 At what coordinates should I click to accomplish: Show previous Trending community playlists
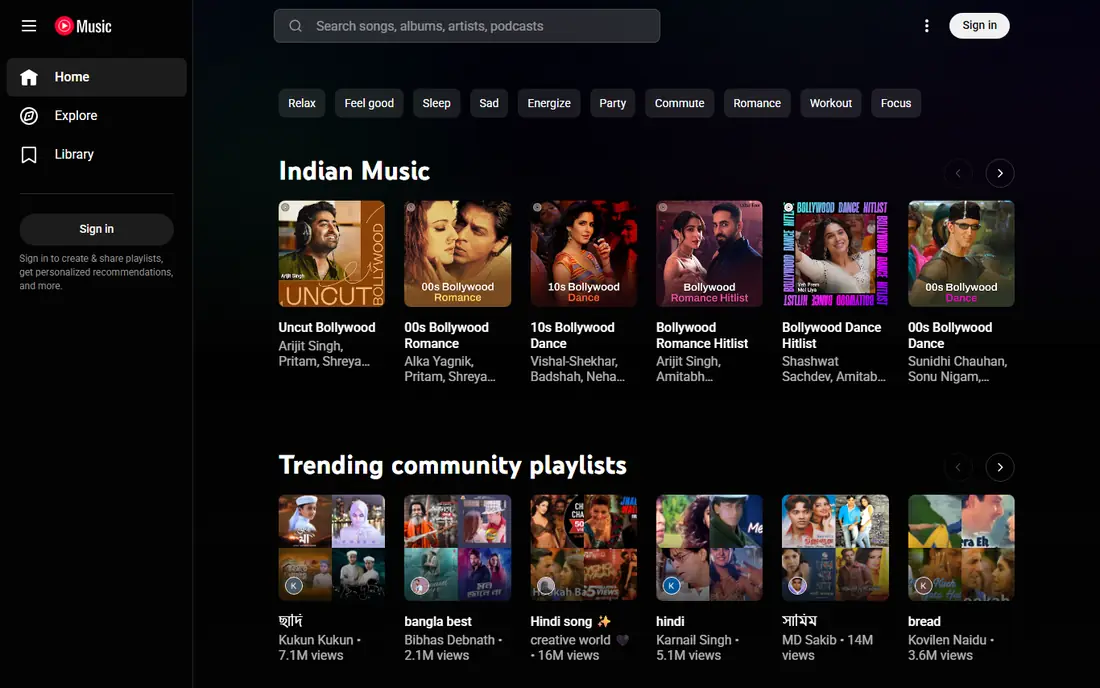(x=958, y=467)
